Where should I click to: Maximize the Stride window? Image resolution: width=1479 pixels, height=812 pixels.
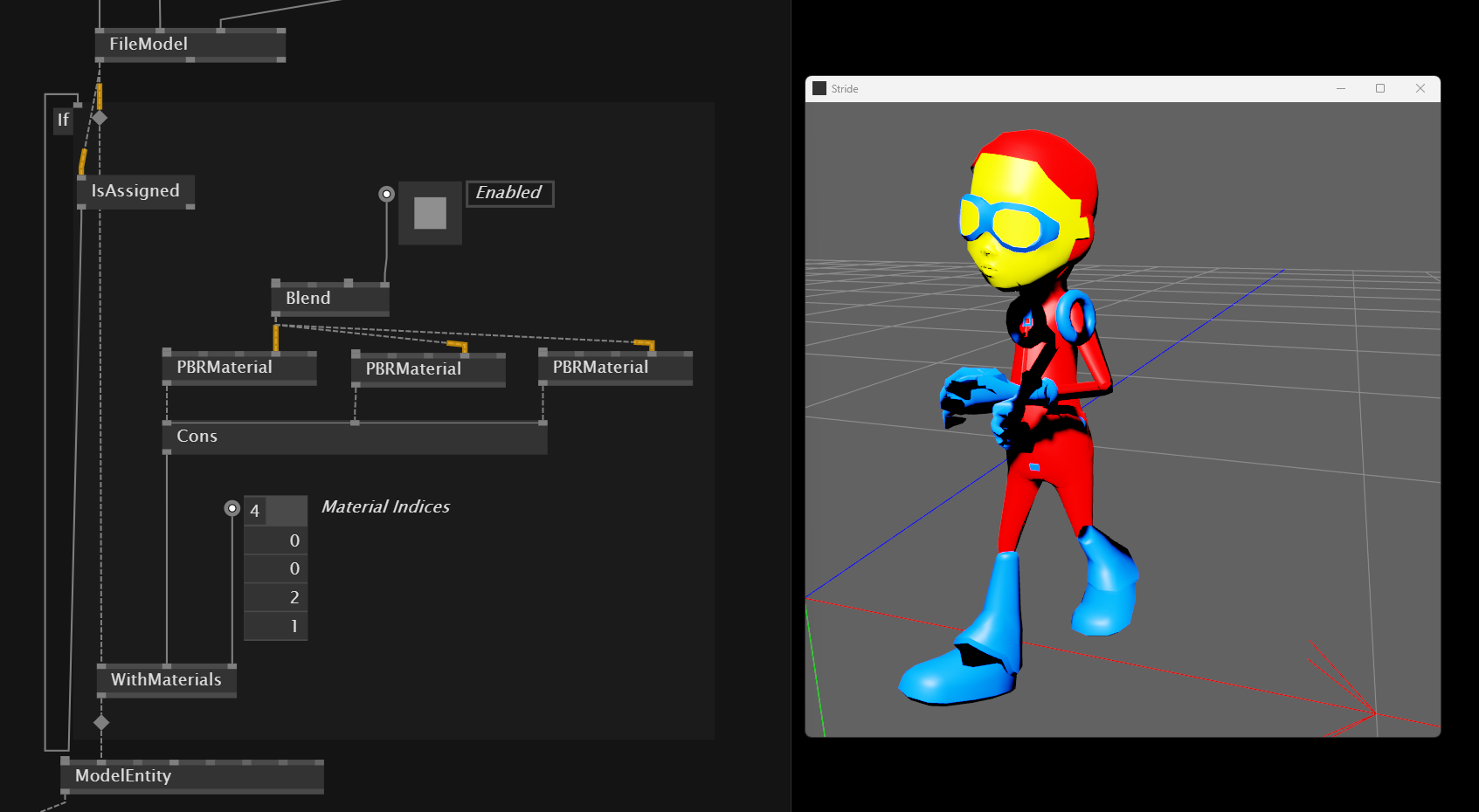(1380, 88)
